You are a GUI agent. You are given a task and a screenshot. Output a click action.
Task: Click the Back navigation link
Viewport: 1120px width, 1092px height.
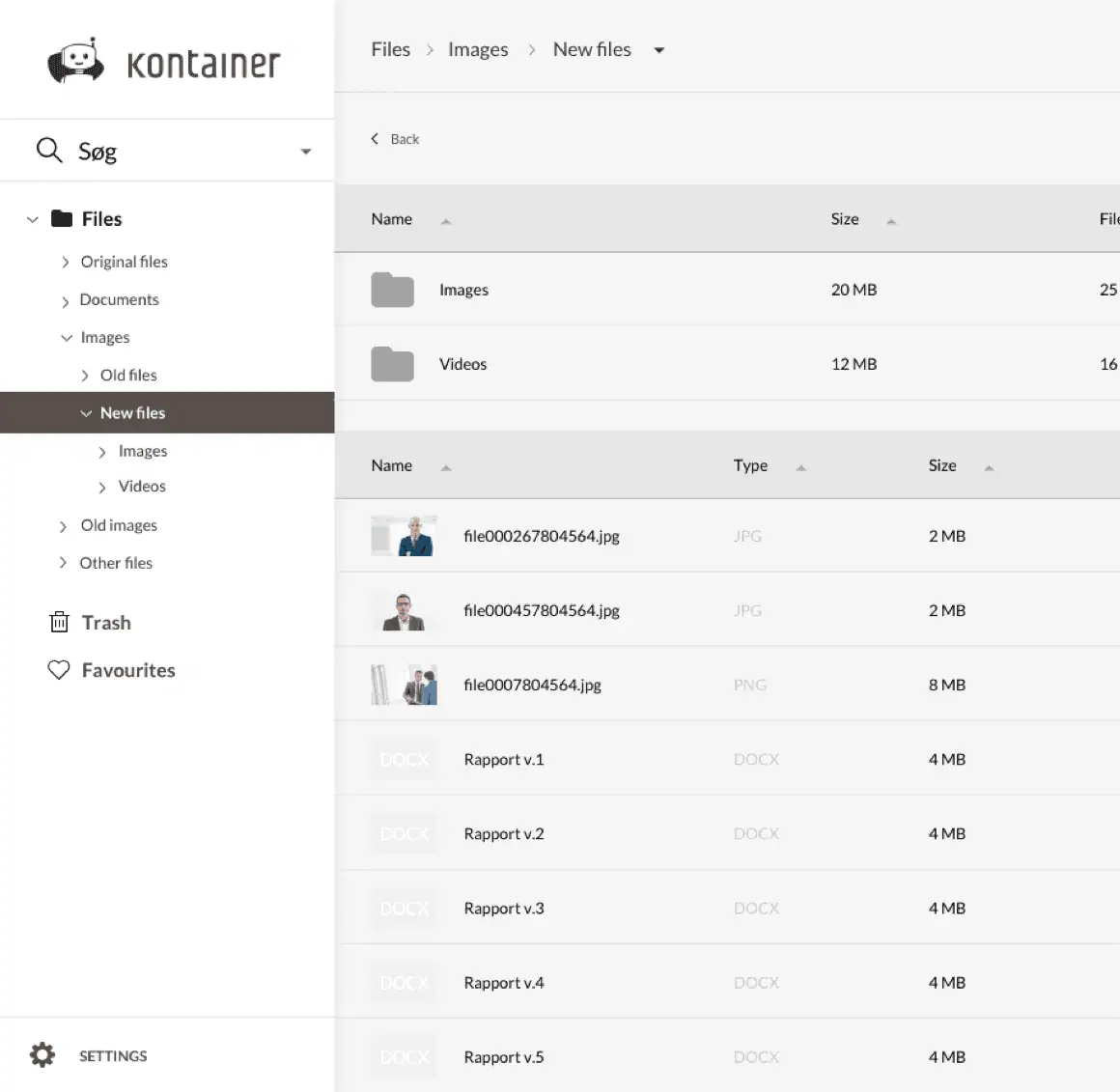[x=396, y=138]
